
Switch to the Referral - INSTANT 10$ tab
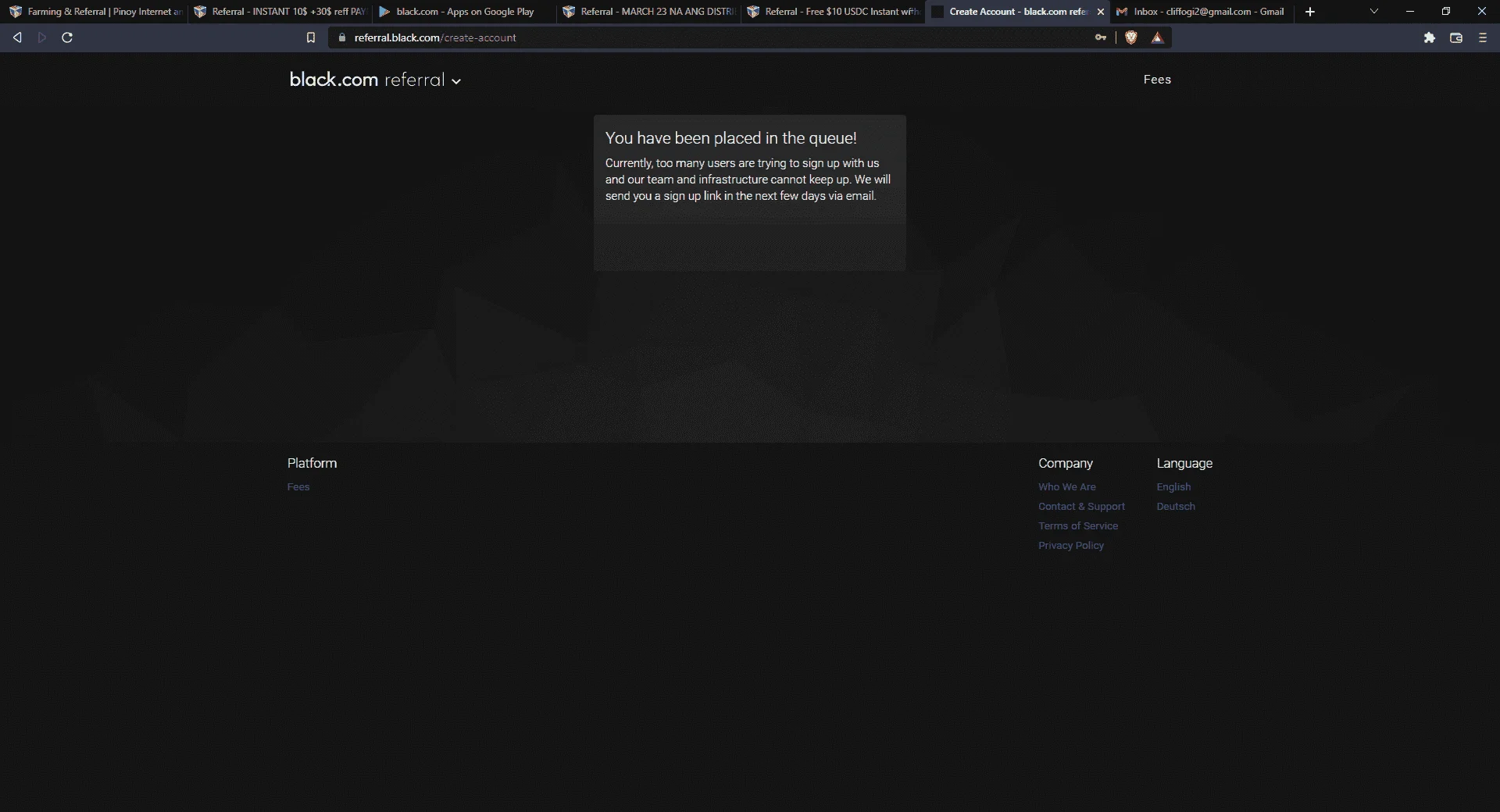(x=280, y=12)
